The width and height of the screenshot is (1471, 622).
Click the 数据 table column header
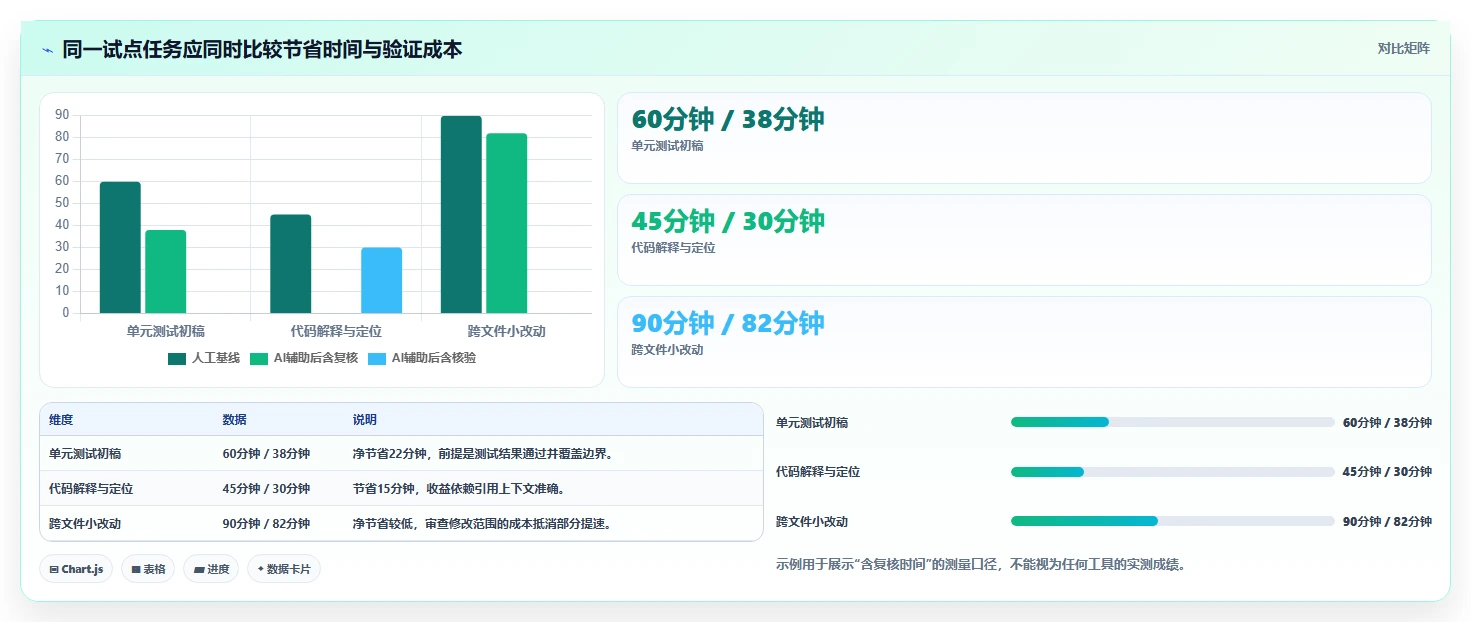235,420
